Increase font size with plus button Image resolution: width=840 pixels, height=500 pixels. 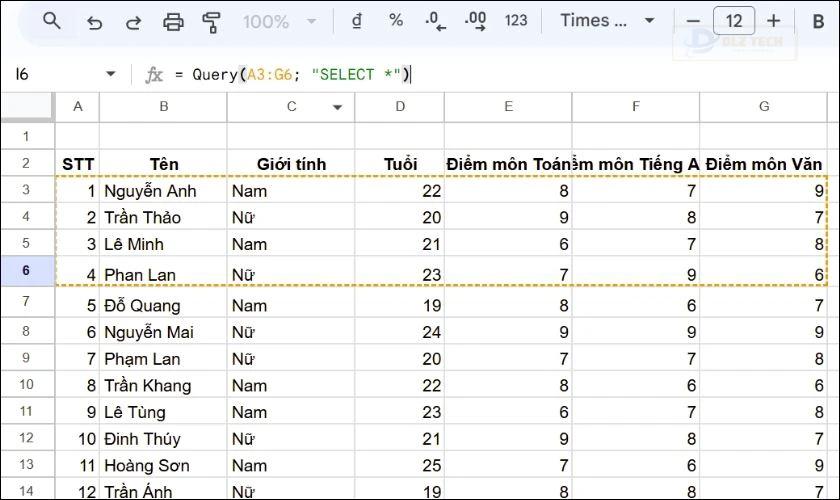click(774, 21)
